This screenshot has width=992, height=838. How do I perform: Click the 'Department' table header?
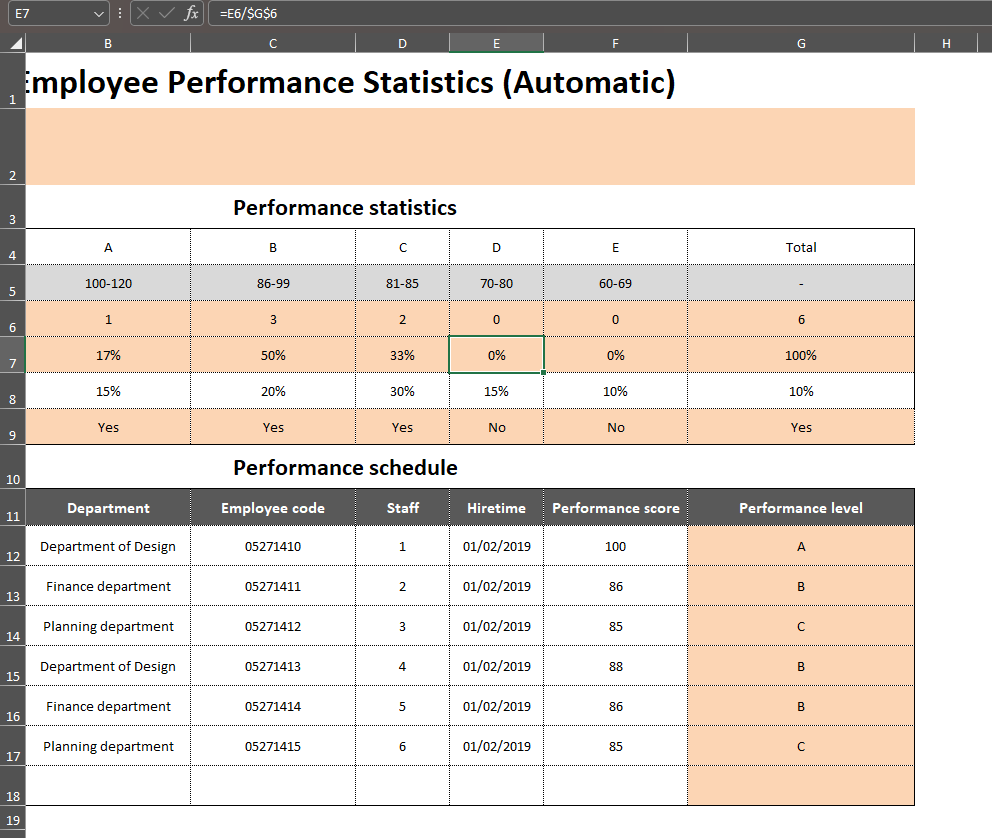[x=108, y=508]
